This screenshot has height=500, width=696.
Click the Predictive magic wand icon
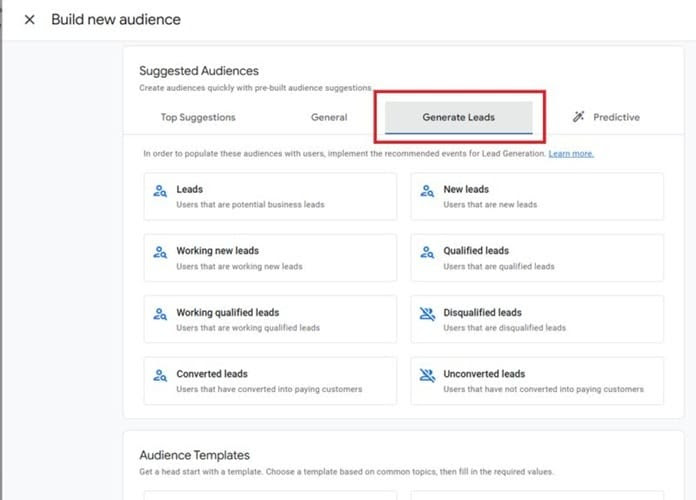point(578,117)
